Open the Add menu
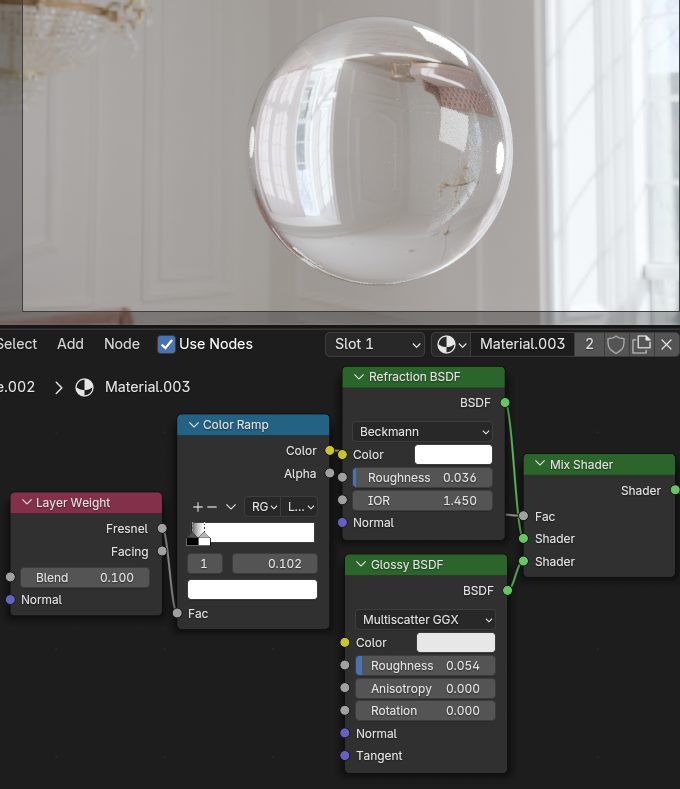The width and height of the screenshot is (680, 789). click(70, 344)
